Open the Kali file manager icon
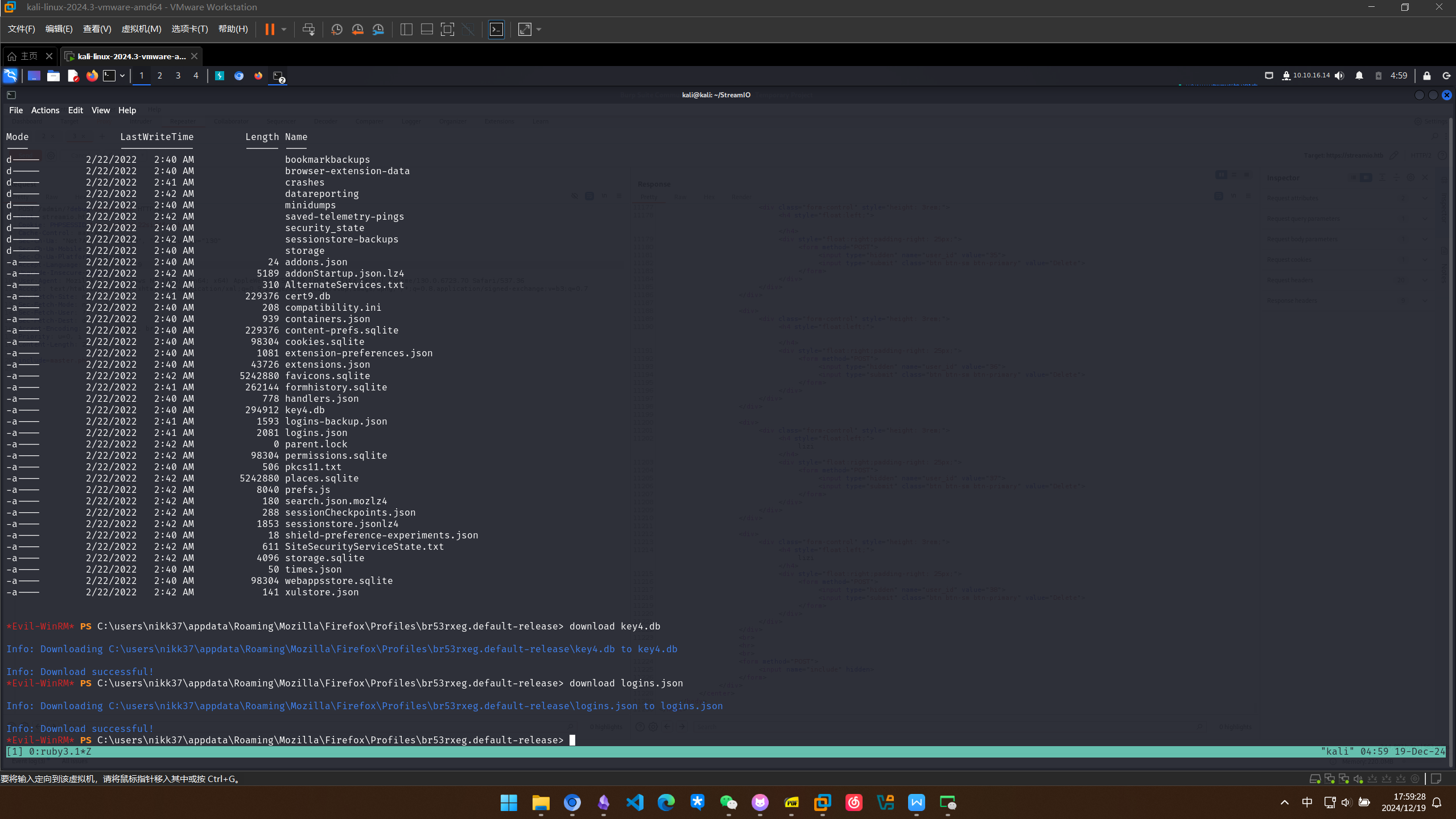The height and width of the screenshot is (819, 1456). 53,76
